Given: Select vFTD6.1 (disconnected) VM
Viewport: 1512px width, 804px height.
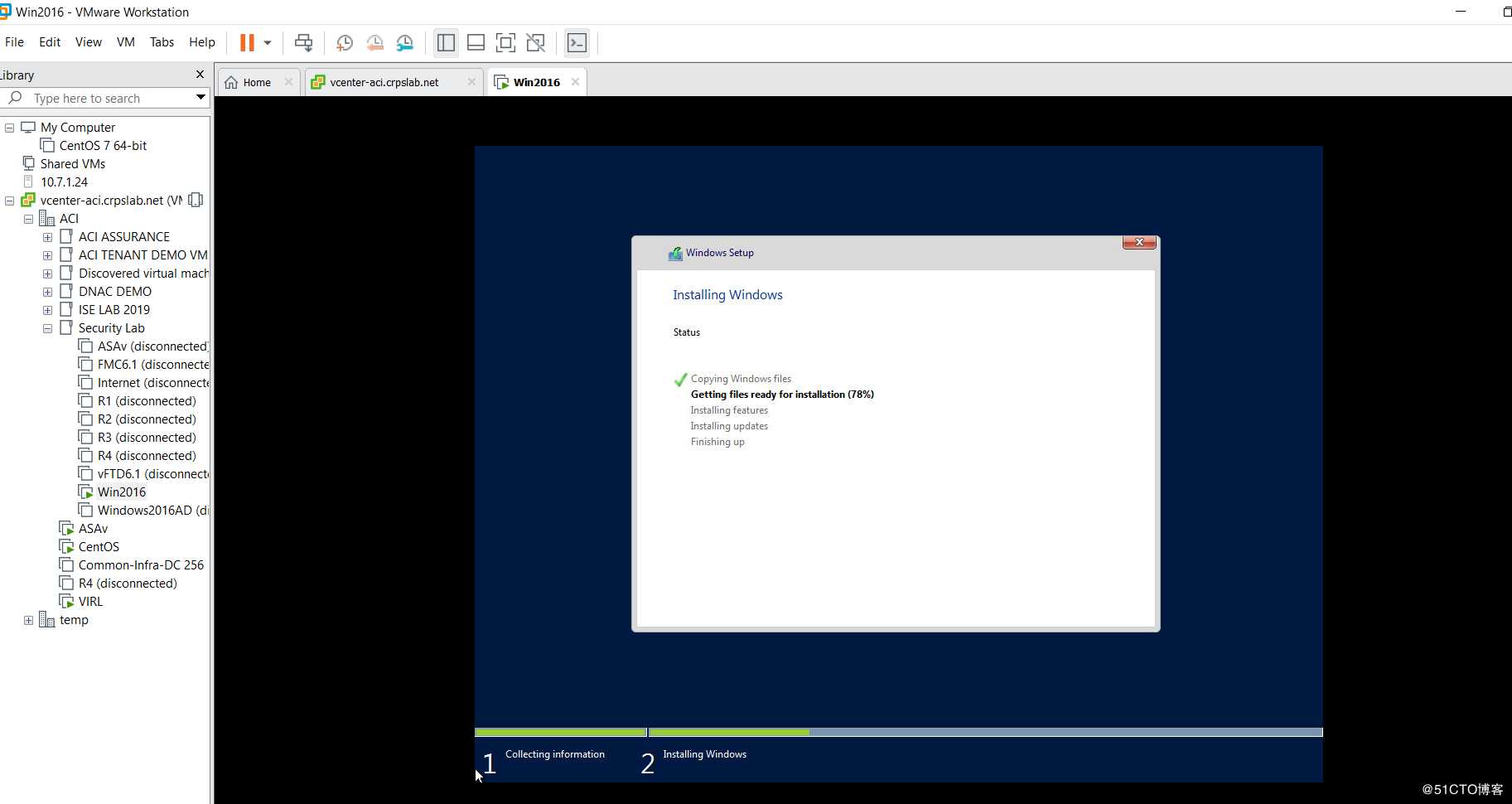Looking at the screenshot, I should click(x=152, y=474).
